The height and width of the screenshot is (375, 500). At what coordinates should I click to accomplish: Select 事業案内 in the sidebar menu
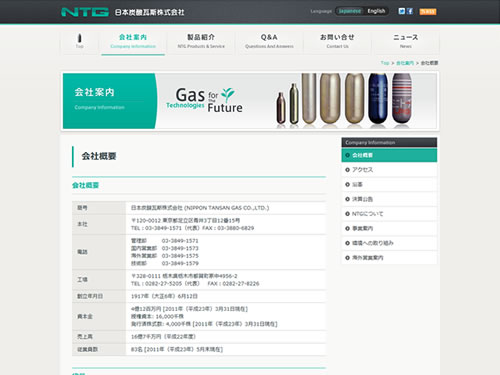tap(389, 228)
